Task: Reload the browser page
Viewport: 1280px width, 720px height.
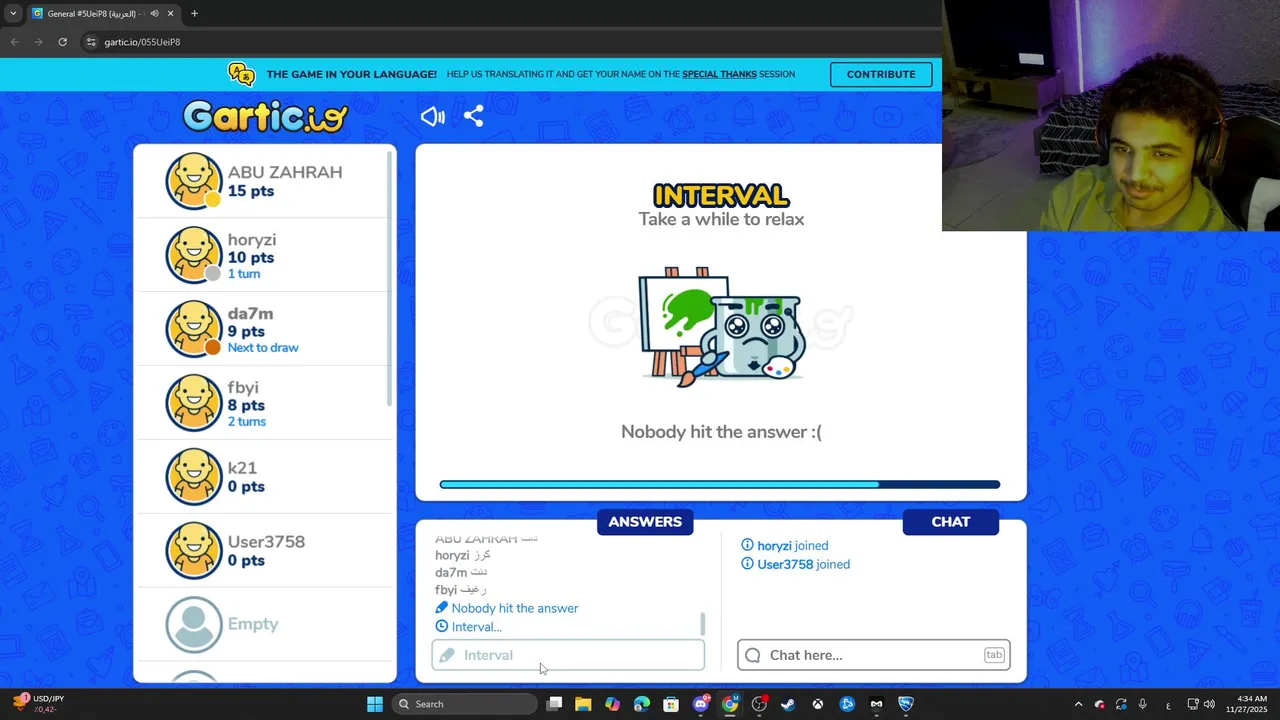Action: tap(62, 42)
